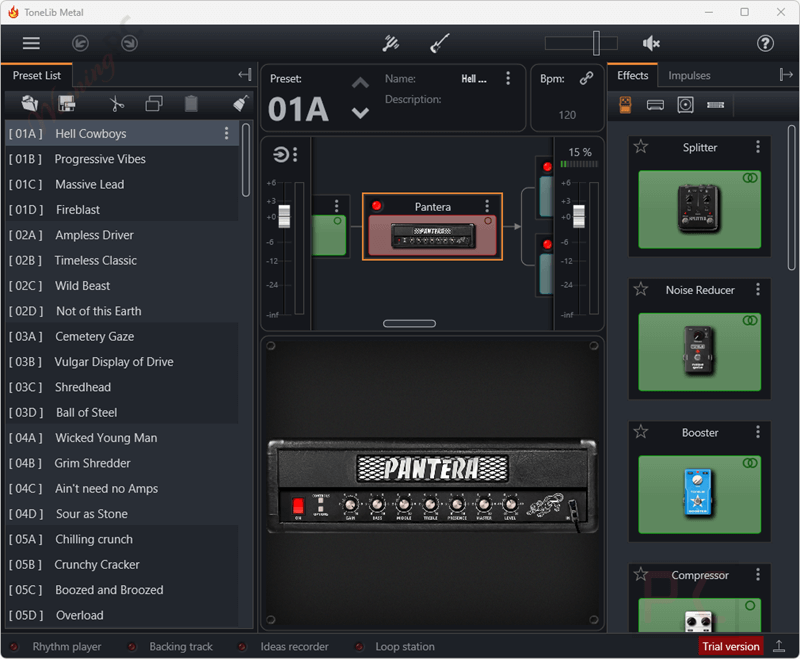The width and height of the screenshot is (800, 659).
Task: Click the input source icon
Action: (x=281, y=154)
